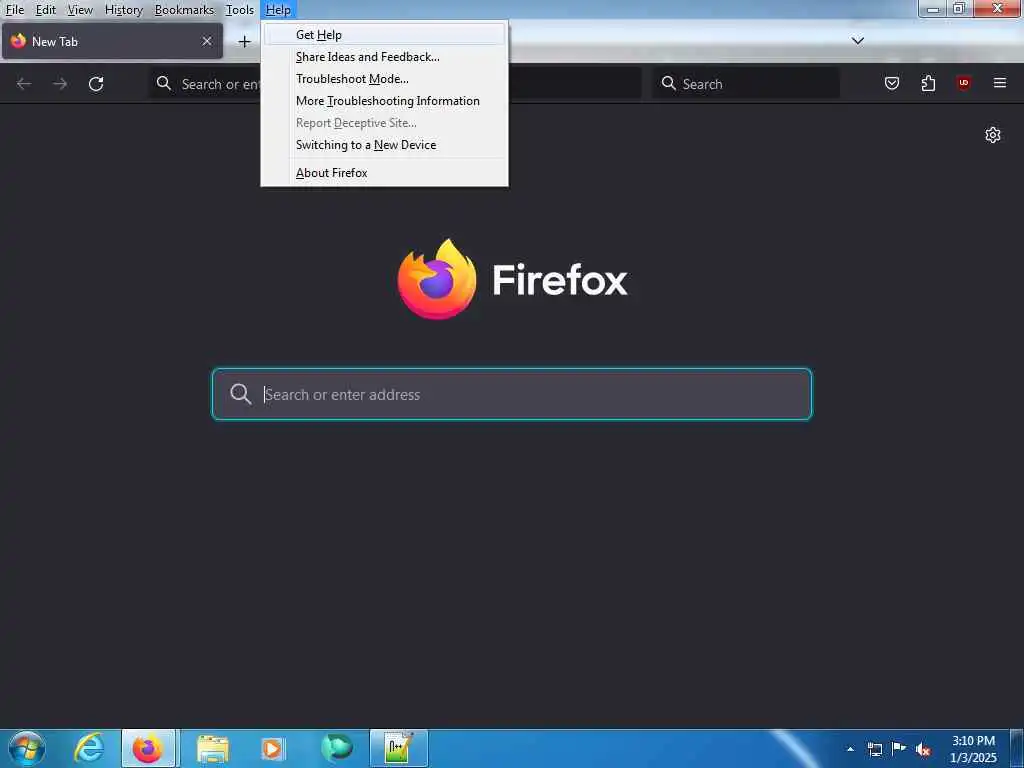This screenshot has height=768, width=1024.
Task: Open the File menu
Action: [14, 10]
